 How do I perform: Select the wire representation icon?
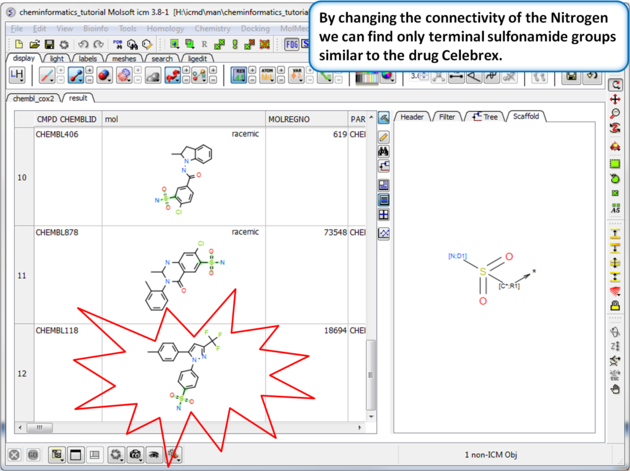click(x=46, y=76)
